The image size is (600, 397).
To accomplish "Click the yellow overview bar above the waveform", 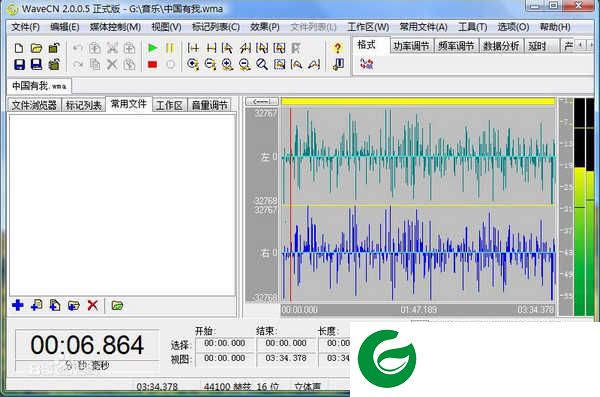I will 418,101.
